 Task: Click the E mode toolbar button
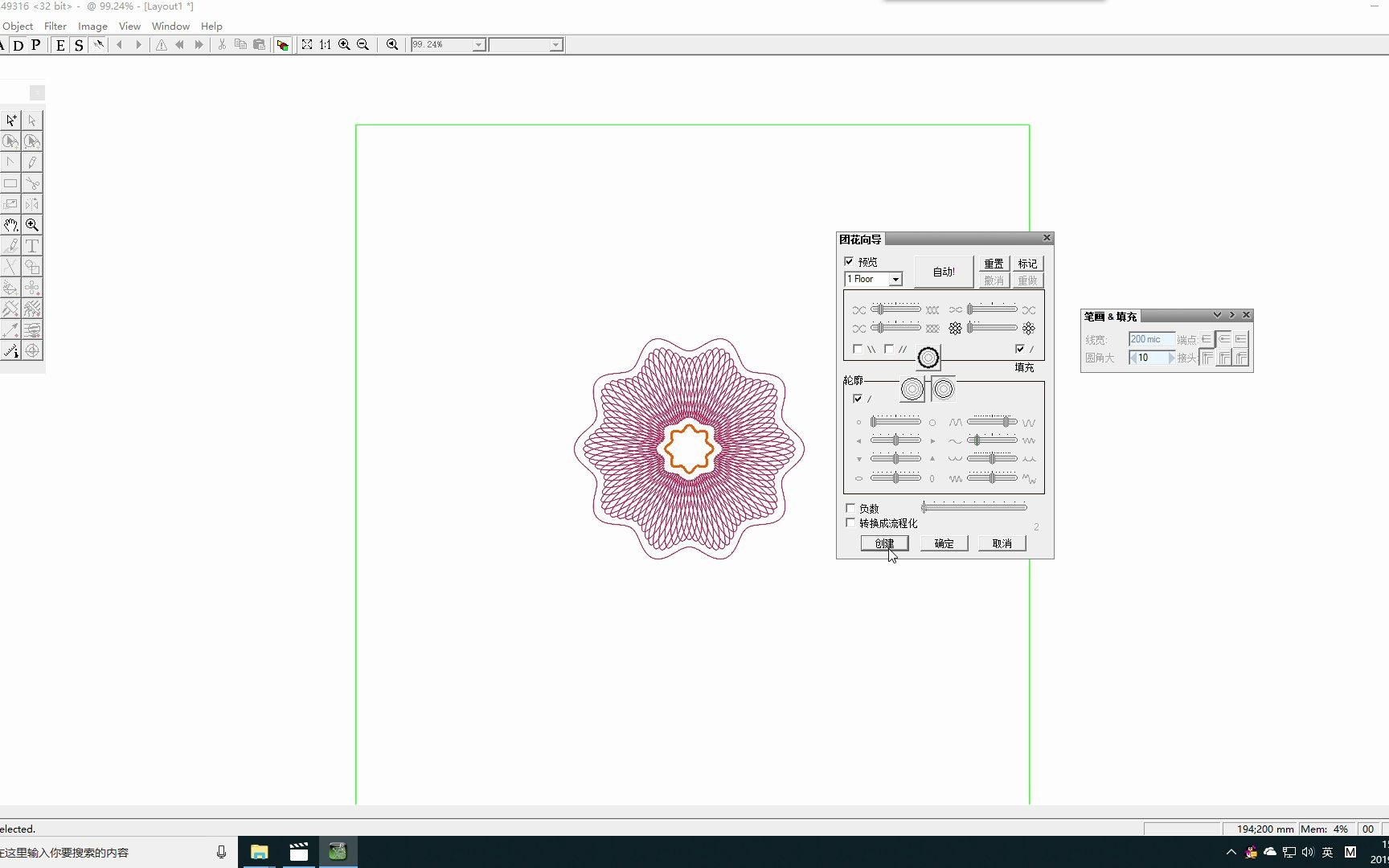point(60,45)
